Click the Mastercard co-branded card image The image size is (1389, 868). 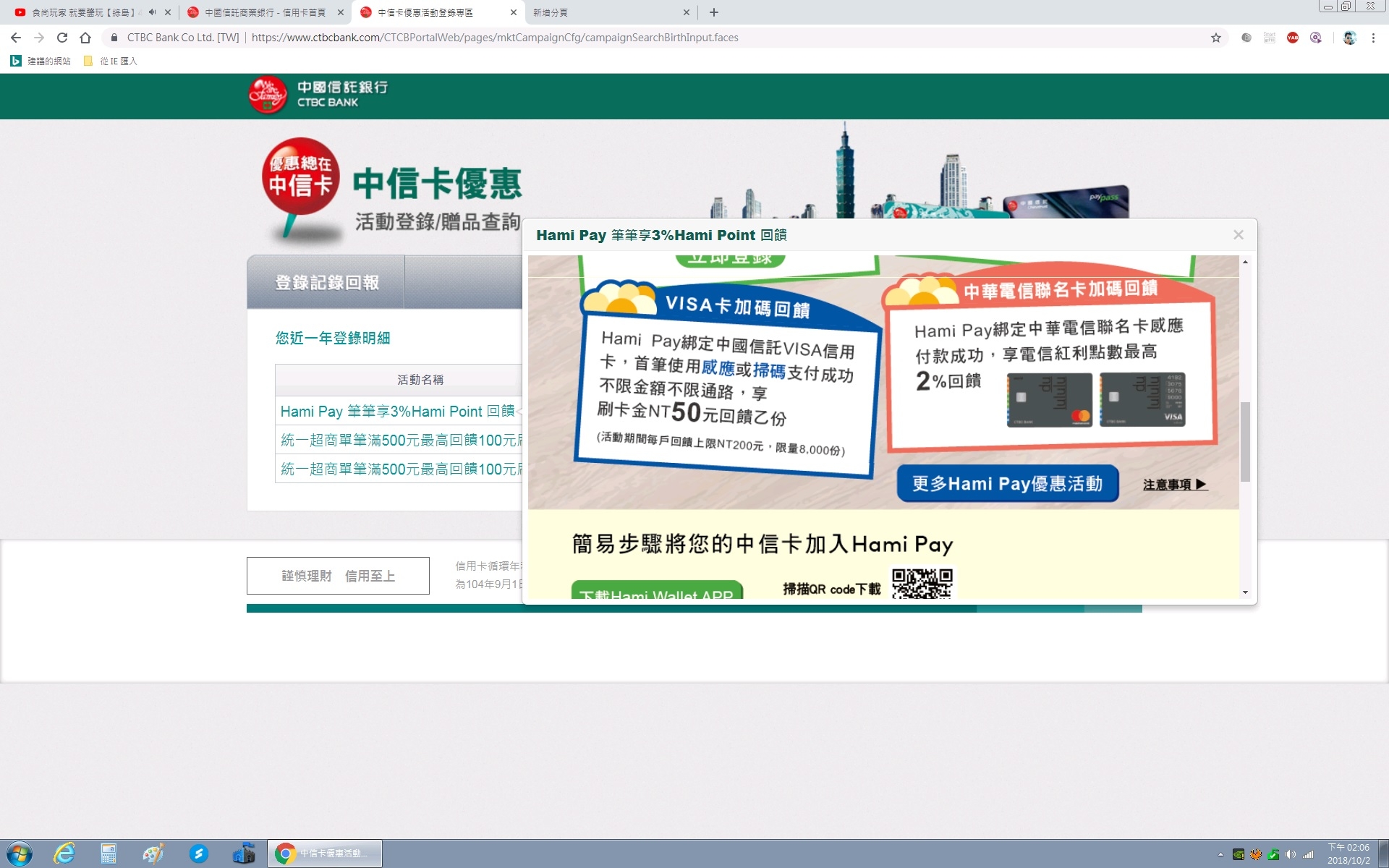1050,399
